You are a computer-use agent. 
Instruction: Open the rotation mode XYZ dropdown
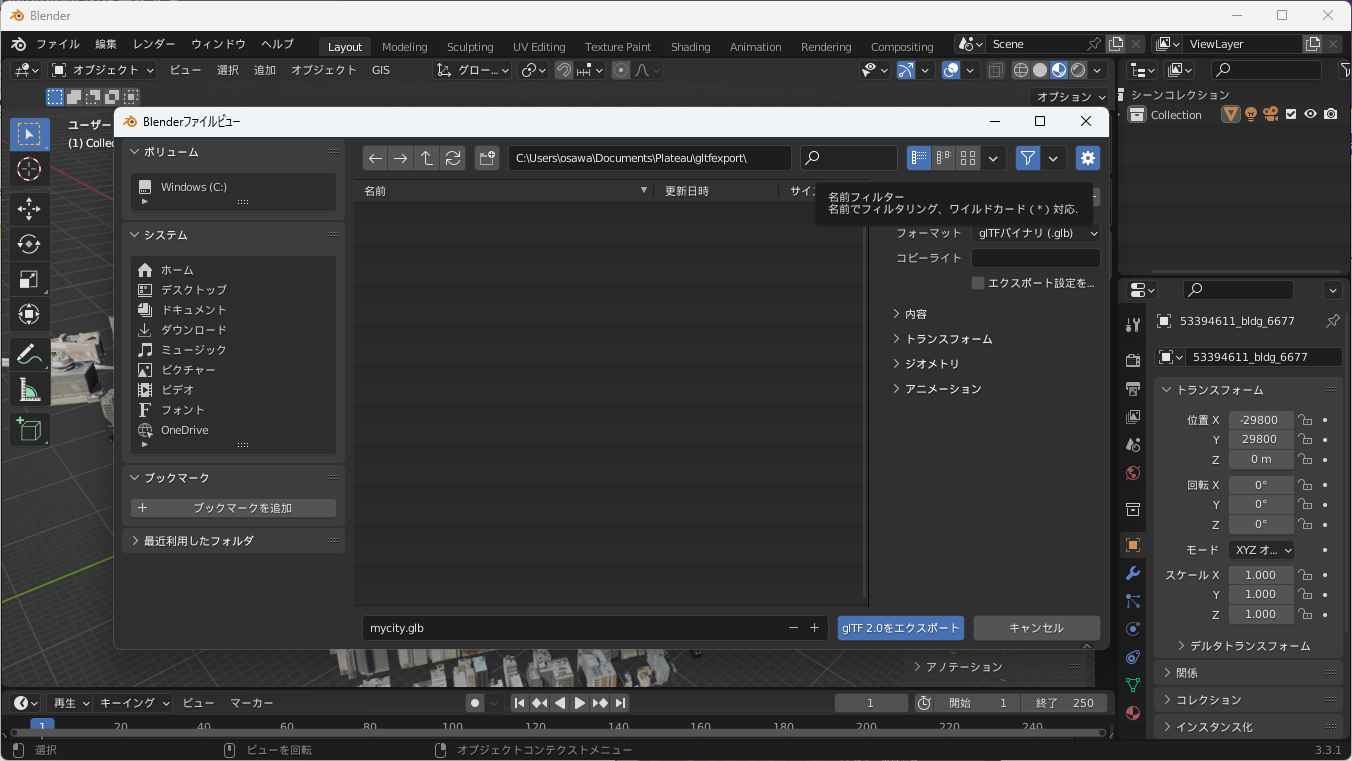[1261, 550]
